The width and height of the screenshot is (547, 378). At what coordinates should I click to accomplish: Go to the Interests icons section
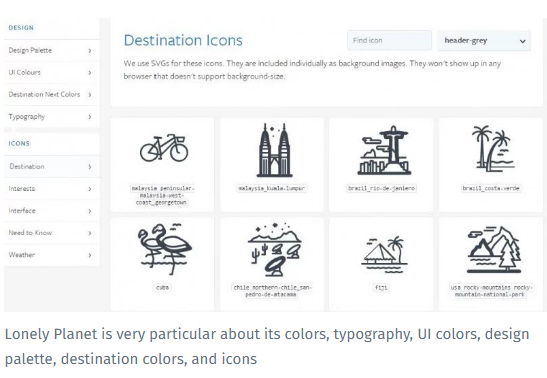point(52,189)
